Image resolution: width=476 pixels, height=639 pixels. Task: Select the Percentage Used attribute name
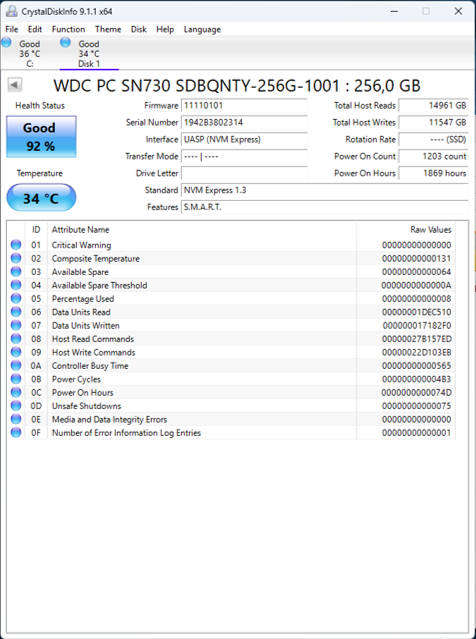83,299
